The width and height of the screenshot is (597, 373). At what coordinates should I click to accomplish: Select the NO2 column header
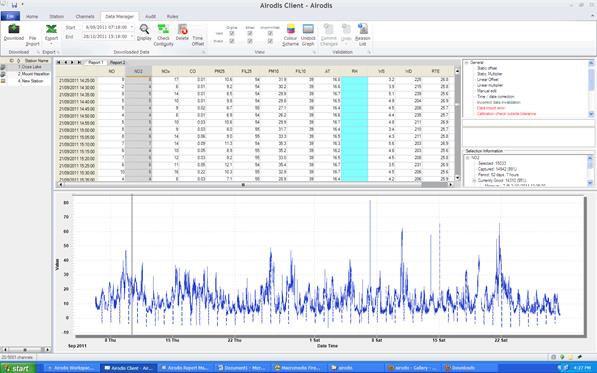click(x=139, y=71)
